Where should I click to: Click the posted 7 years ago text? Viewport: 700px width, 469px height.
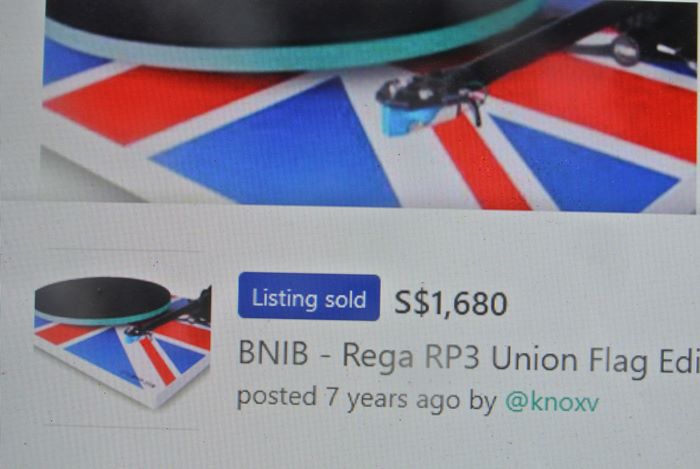tap(348, 398)
